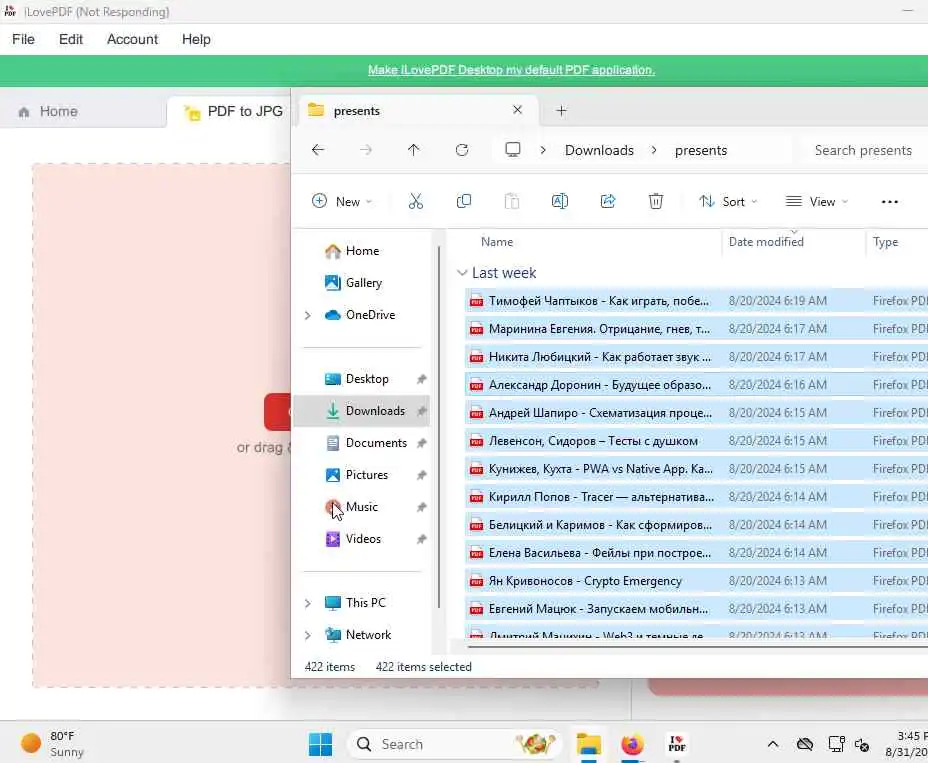Click the Copy icon in Explorer toolbar
This screenshot has width=928, height=763.
464,201
